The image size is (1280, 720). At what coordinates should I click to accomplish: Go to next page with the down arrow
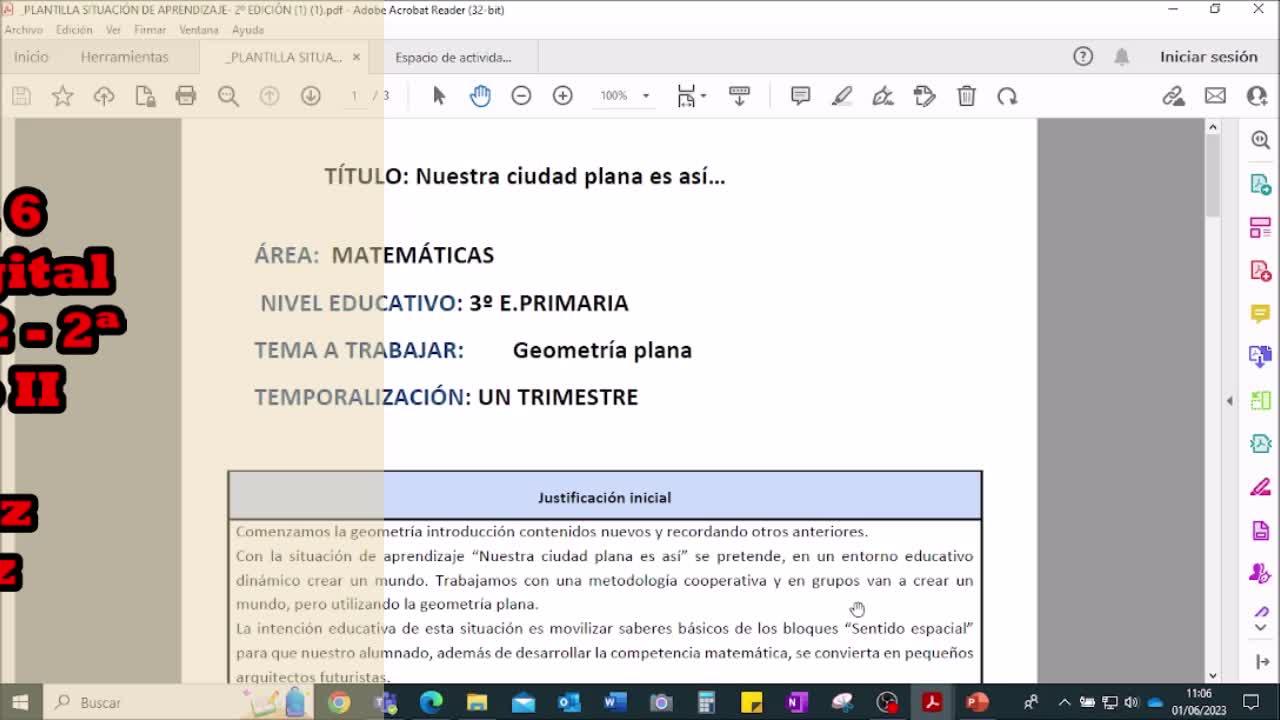pyautogui.click(x=310, y=96)
